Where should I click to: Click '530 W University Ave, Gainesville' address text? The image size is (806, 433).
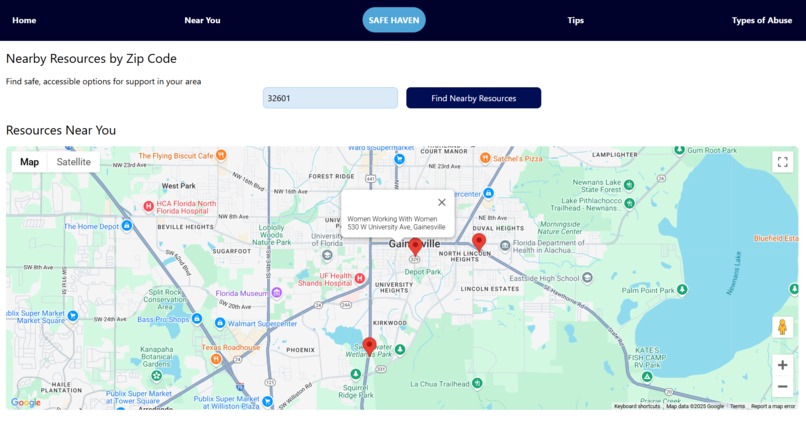pyautogui.click(x=396, y=227)
